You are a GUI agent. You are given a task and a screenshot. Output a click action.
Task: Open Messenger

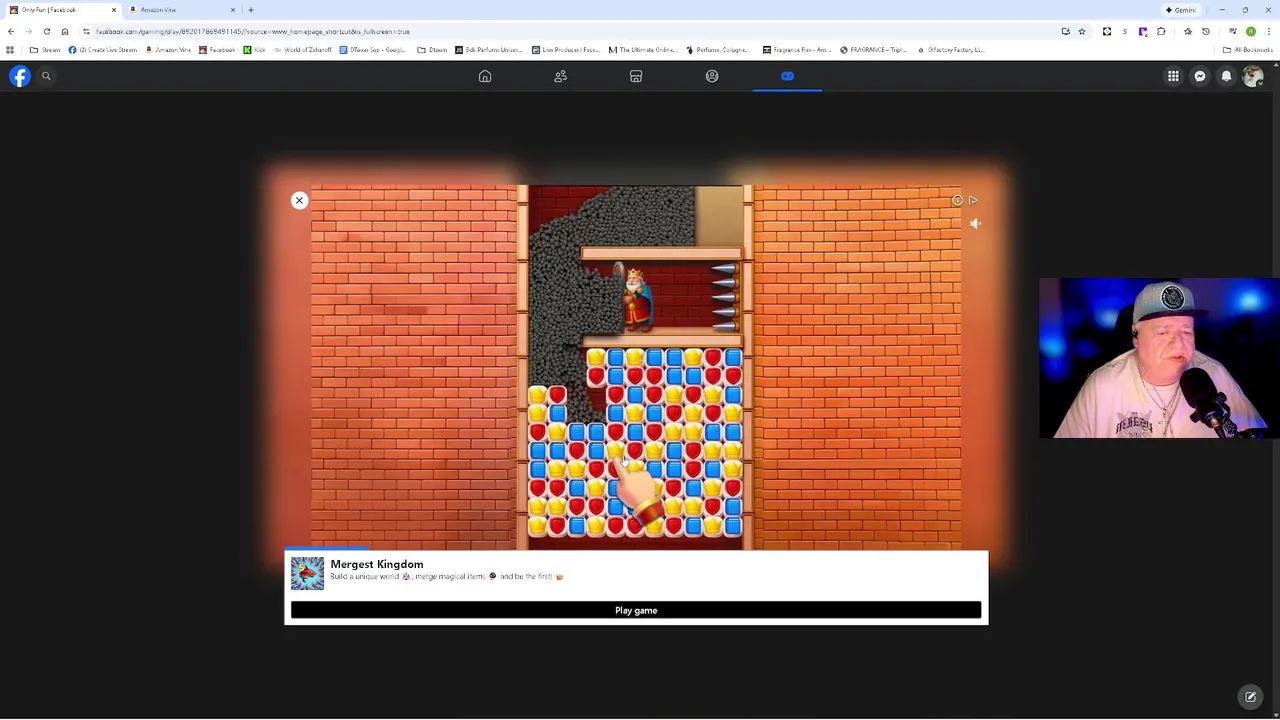tap(1200, 76)
